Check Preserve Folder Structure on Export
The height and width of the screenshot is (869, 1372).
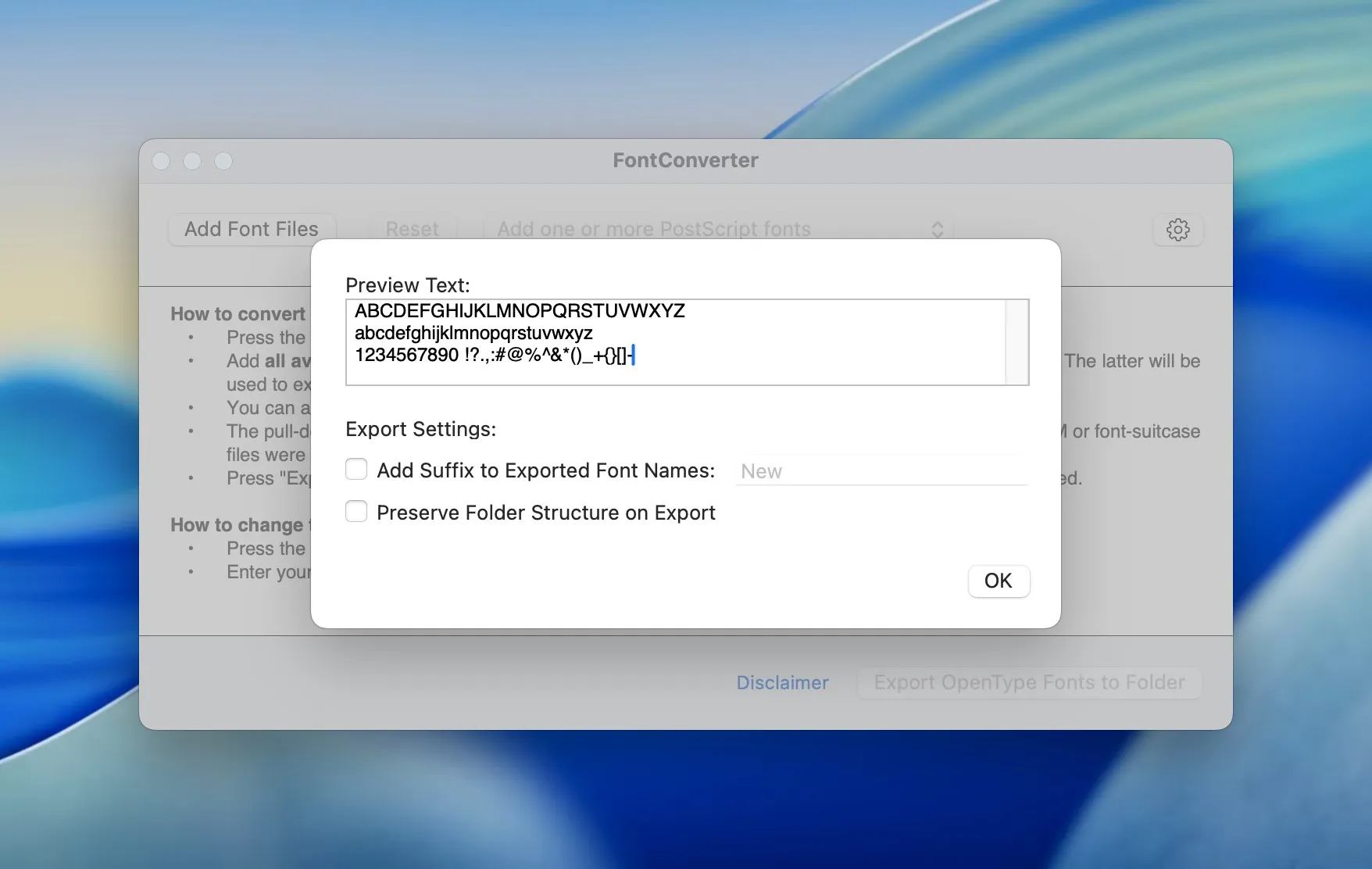(356, 511)
